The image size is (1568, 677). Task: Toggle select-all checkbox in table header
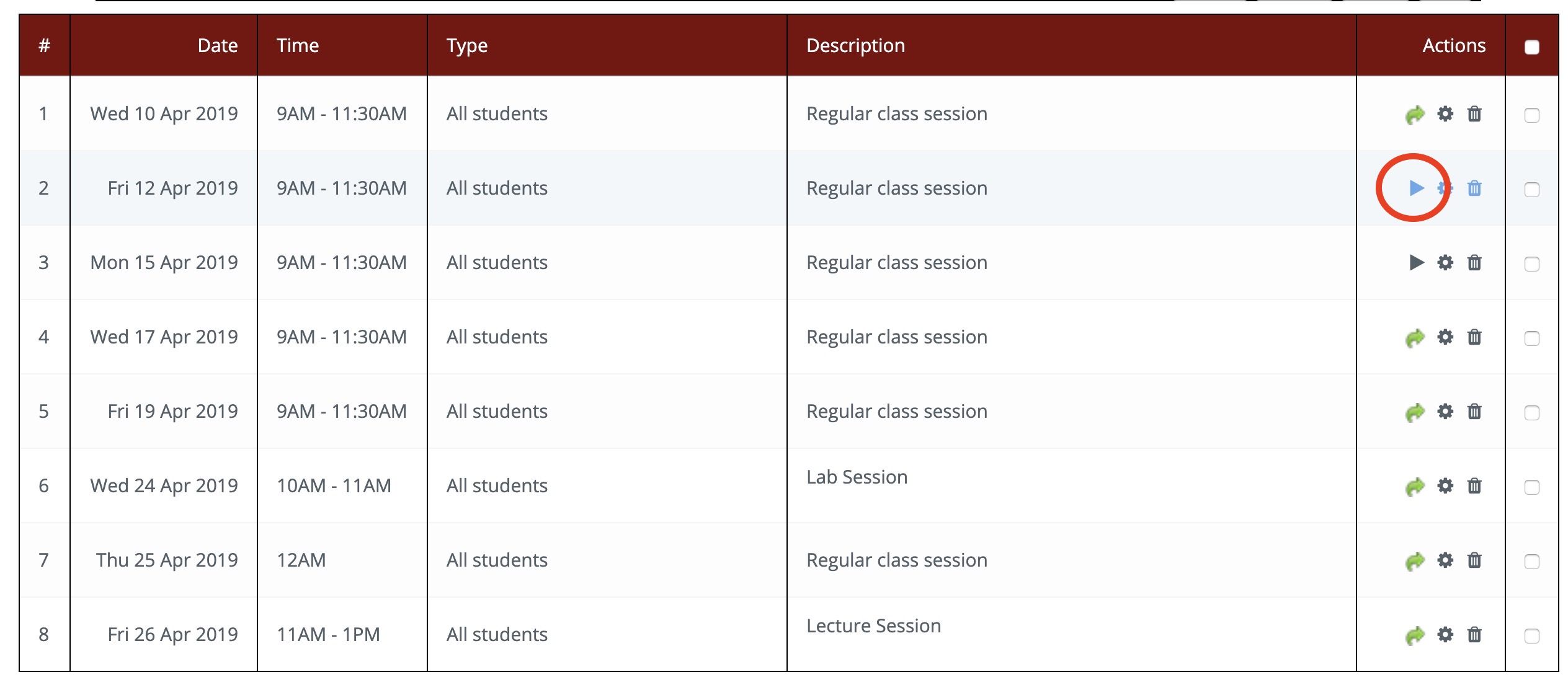click(x=1531, y=47)
